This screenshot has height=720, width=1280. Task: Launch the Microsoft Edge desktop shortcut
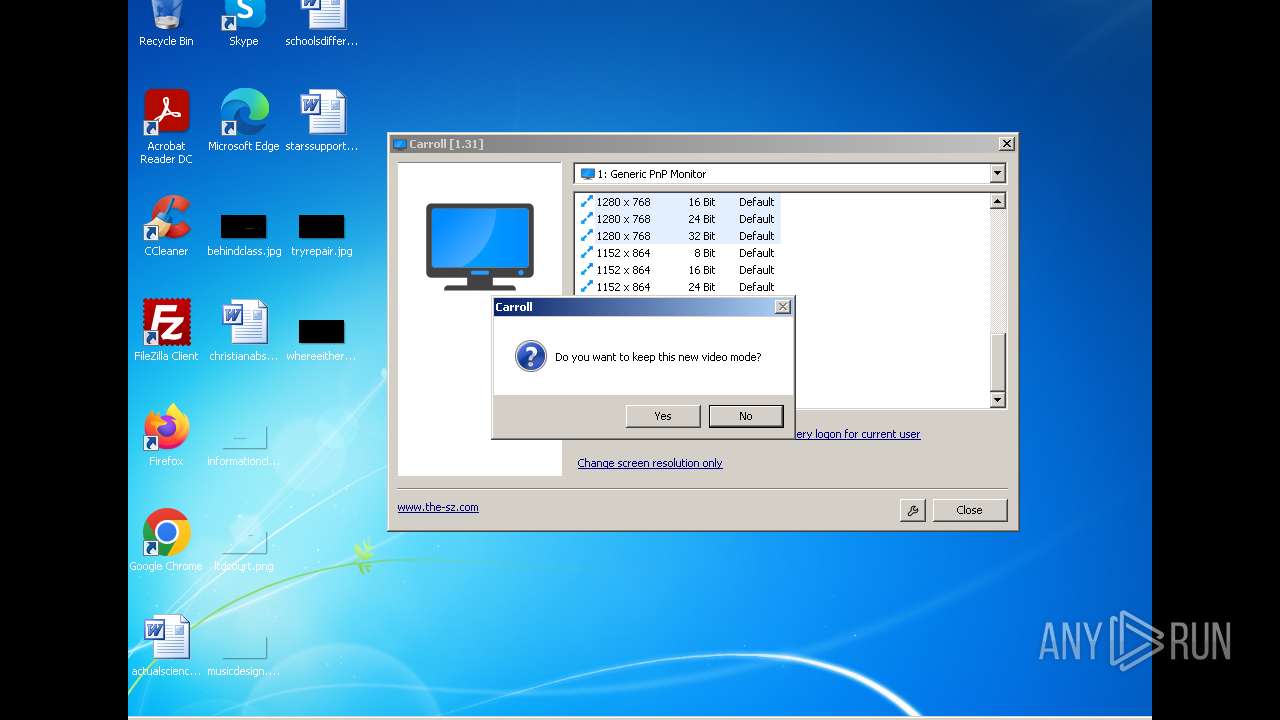click(244, 120)
